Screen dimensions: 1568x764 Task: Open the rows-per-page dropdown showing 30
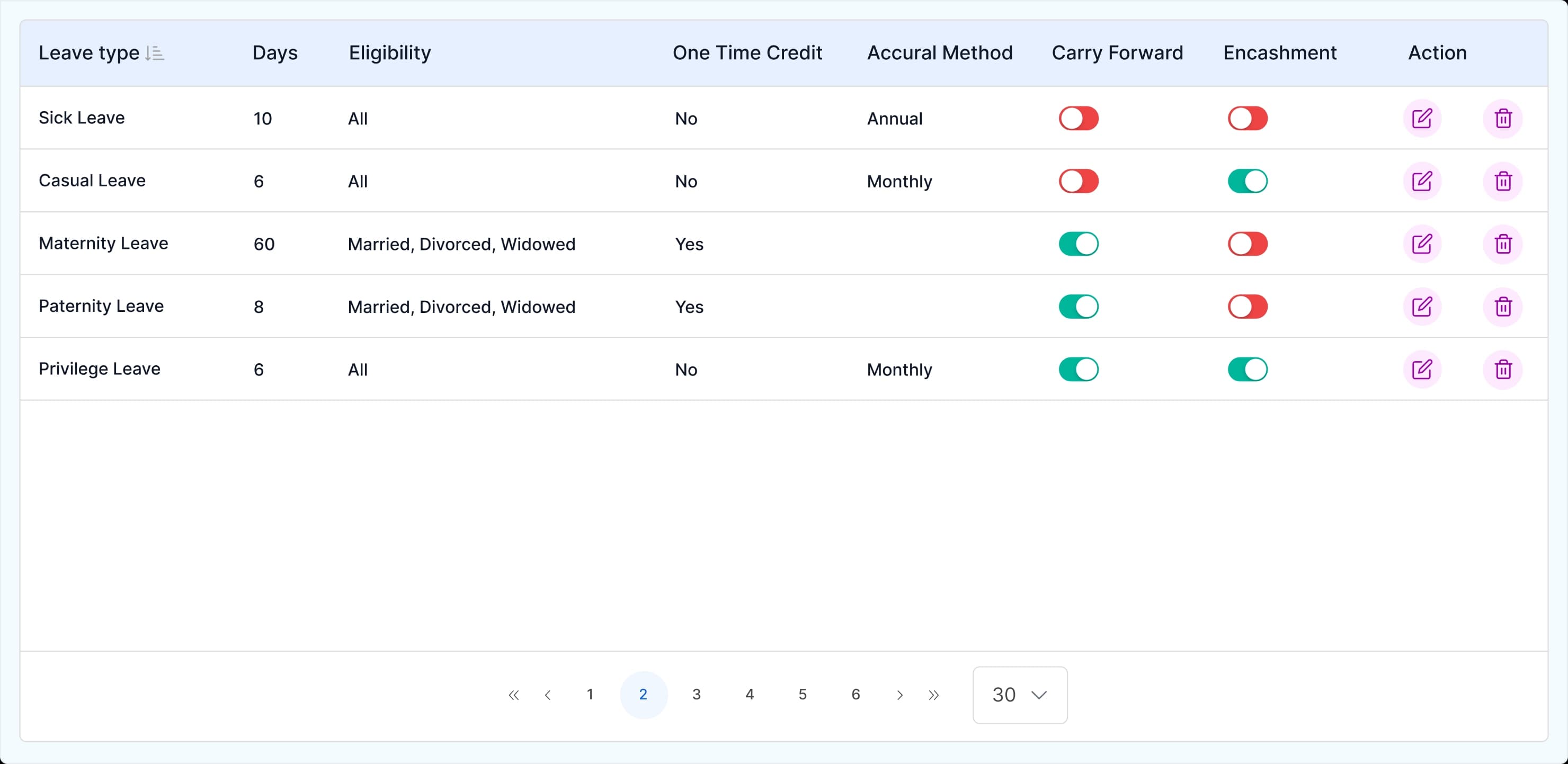[1020, 695]
